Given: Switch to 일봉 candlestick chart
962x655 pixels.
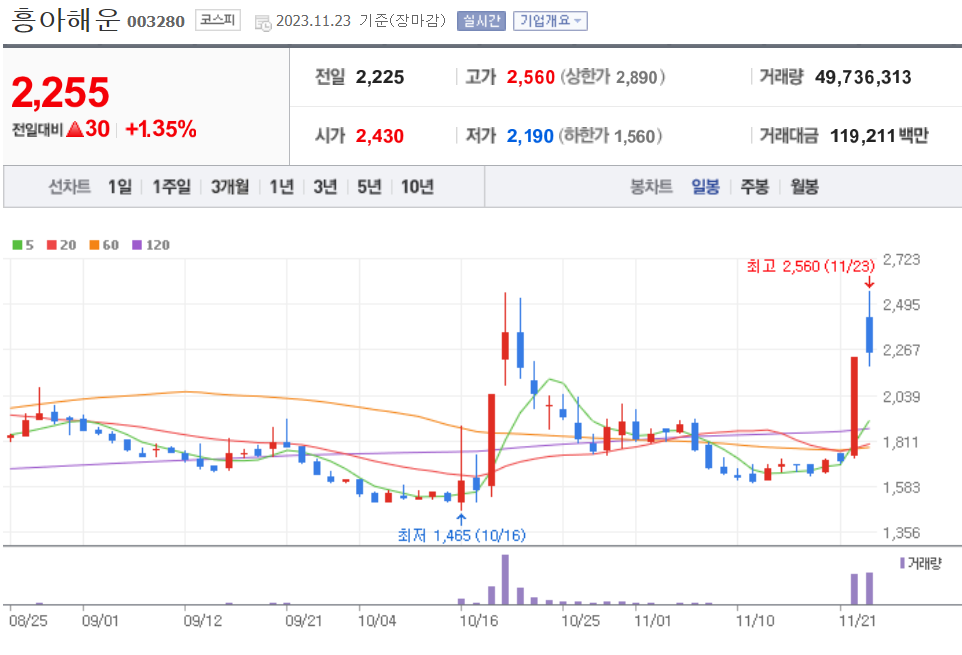Looking at the screenshot, I should (706, 186).
